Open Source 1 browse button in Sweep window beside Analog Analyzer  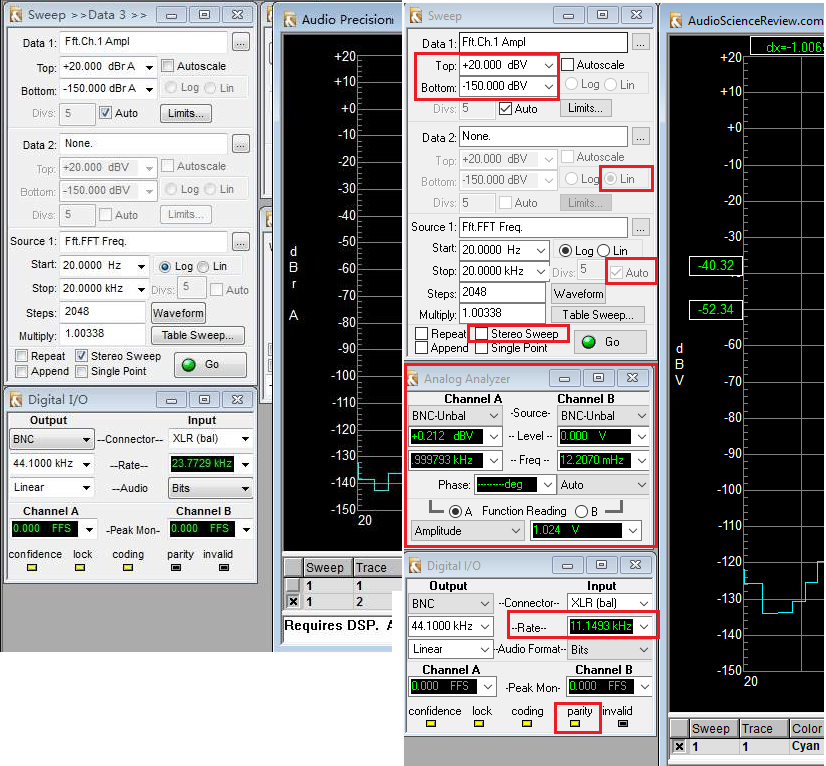point(641,228)
